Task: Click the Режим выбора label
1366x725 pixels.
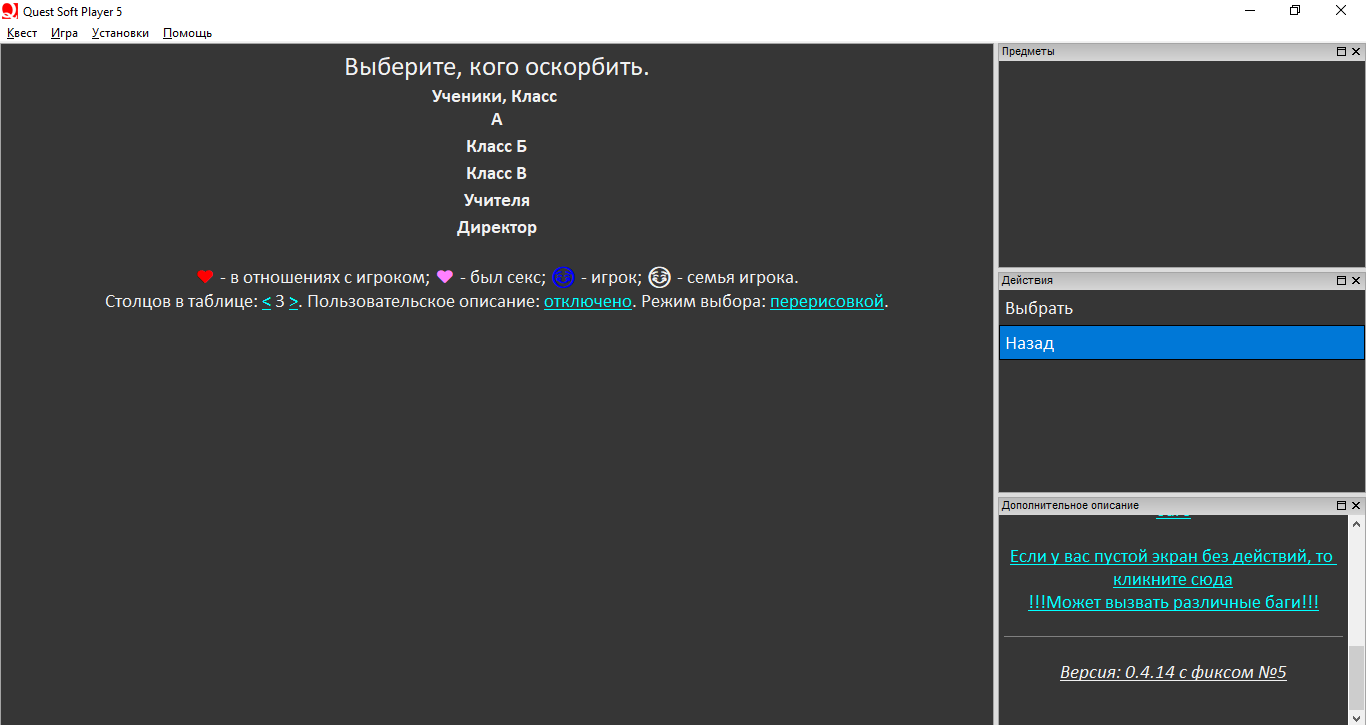Action: [x=703, y=301]
